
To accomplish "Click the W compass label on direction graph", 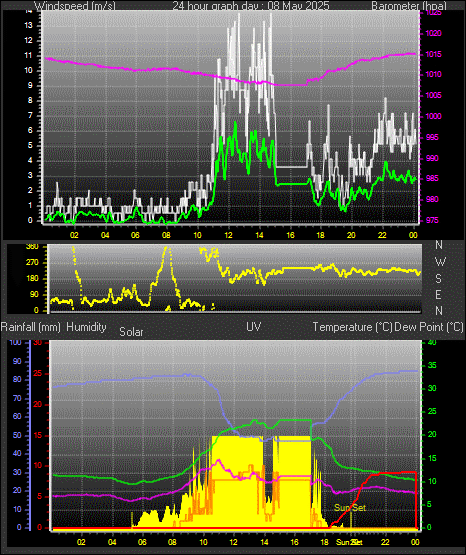I will 440,262.
